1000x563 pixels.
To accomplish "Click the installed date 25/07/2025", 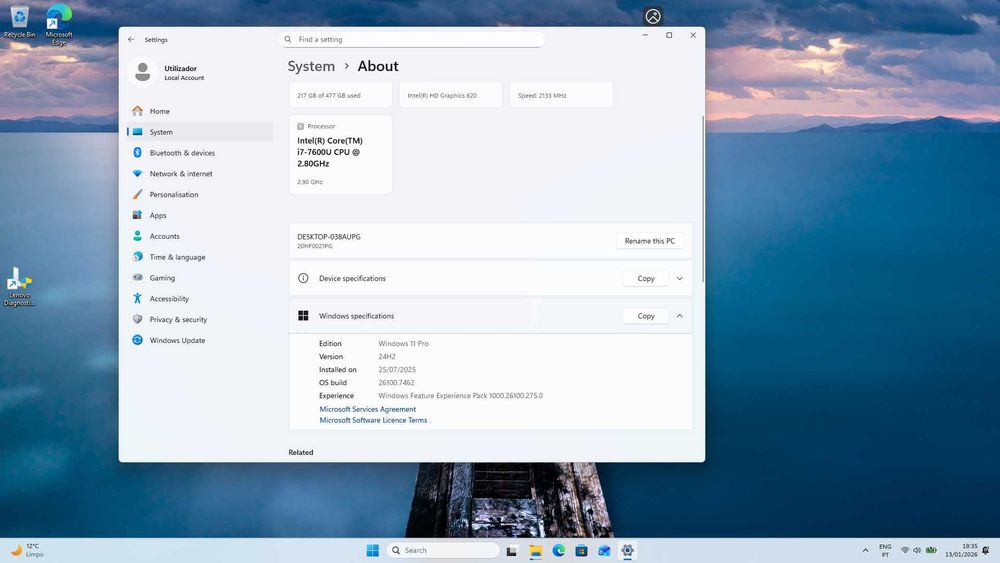I will pyautogui.click(x=397, y=370).
